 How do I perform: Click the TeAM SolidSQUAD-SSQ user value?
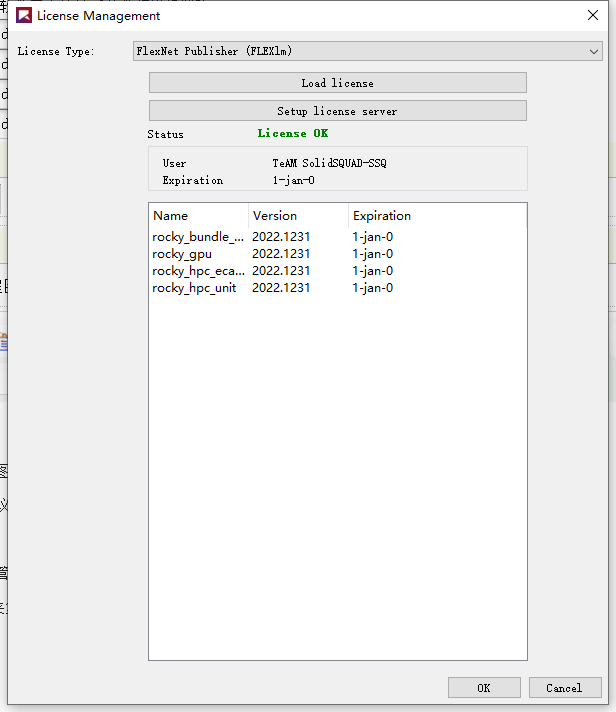(329, 163)
